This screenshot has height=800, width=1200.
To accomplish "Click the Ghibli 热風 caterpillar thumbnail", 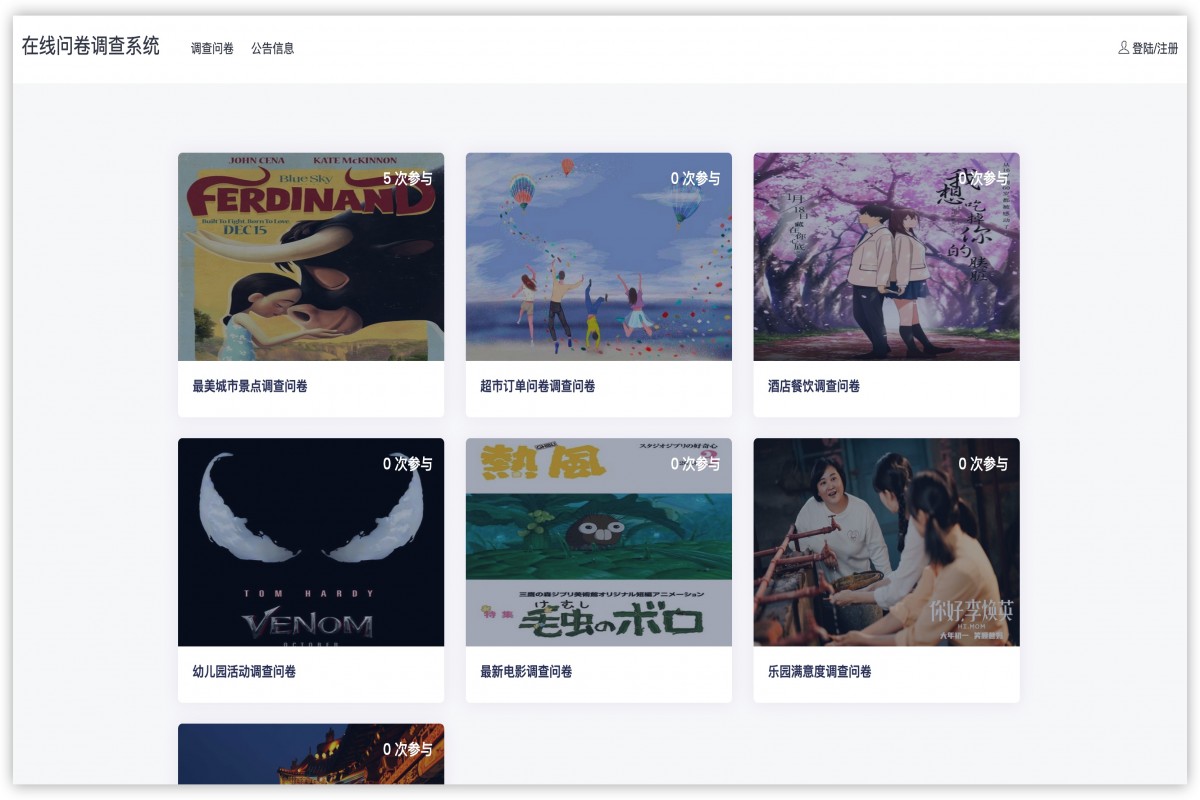I will click(597, 541).
